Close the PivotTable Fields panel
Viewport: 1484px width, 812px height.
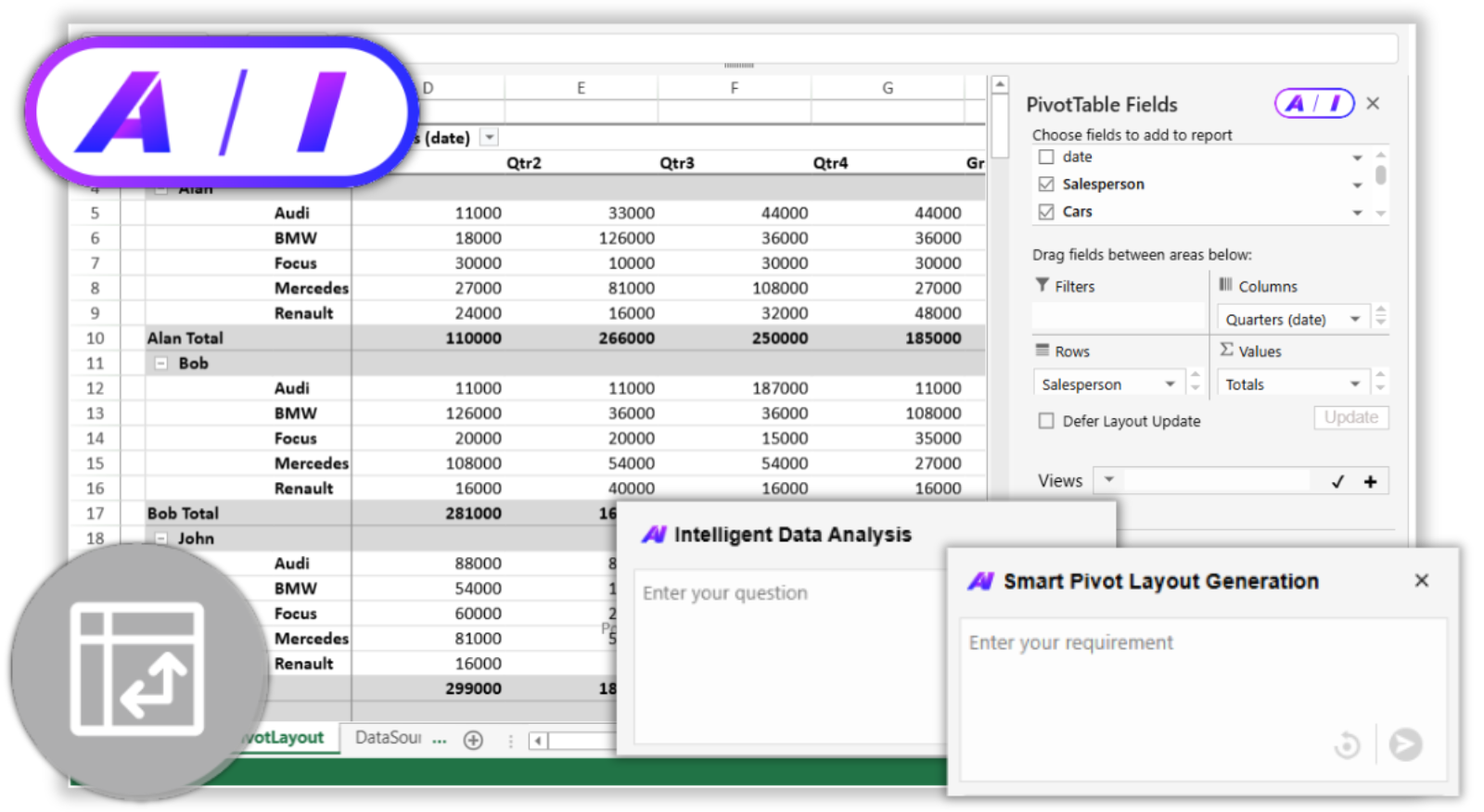click(x=1373, y=103)
